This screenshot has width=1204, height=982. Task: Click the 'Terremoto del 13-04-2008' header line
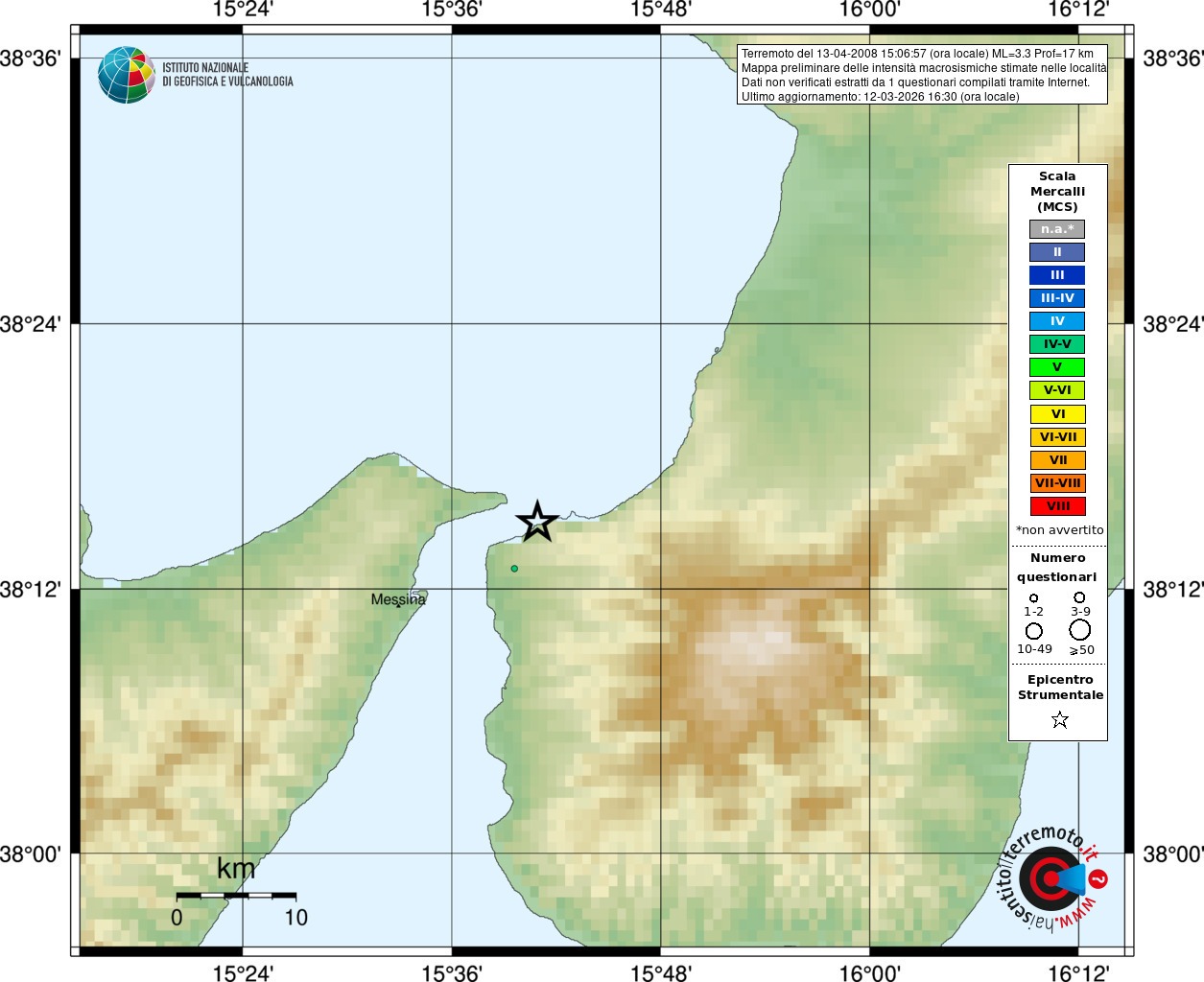pos(917,54)
